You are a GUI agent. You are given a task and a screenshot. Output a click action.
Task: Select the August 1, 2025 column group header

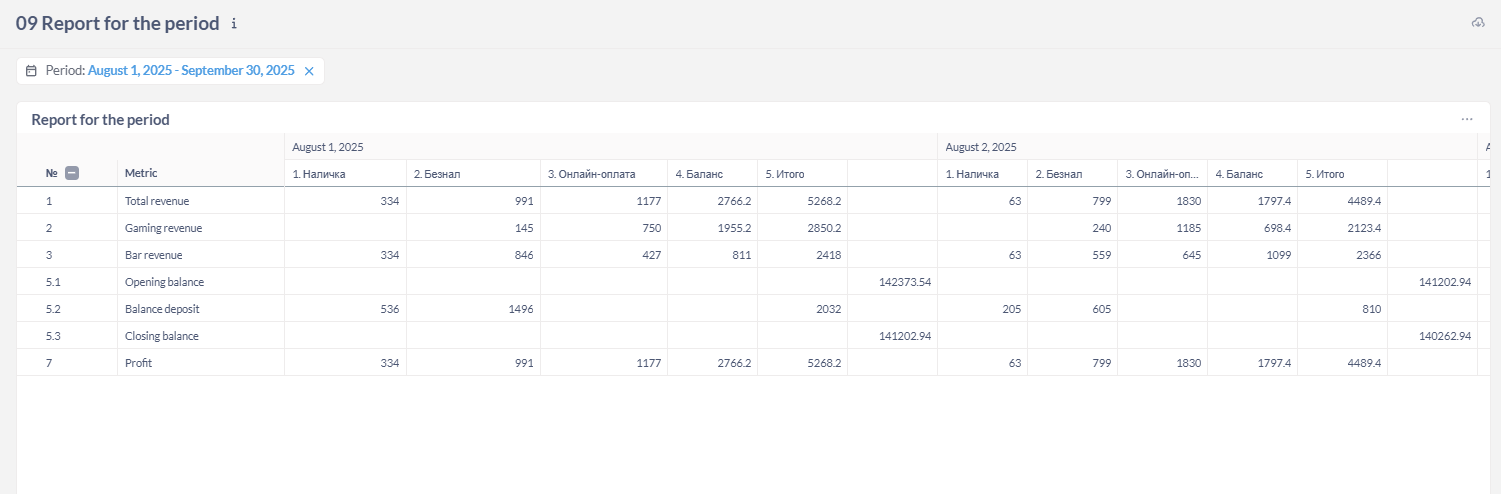(x=328, y=147)
